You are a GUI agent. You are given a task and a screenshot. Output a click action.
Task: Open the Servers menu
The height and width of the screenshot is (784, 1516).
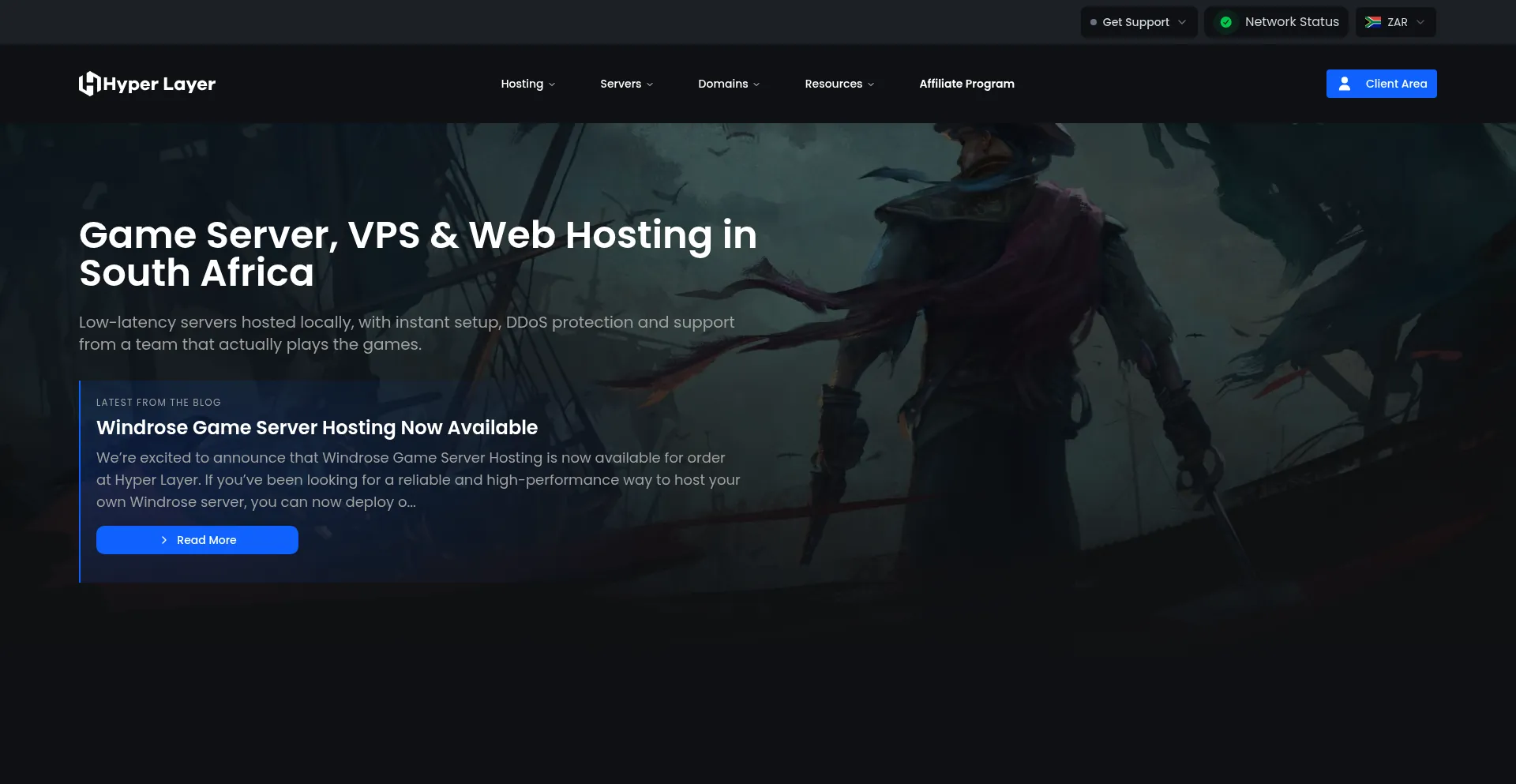(x=627, y=84)
